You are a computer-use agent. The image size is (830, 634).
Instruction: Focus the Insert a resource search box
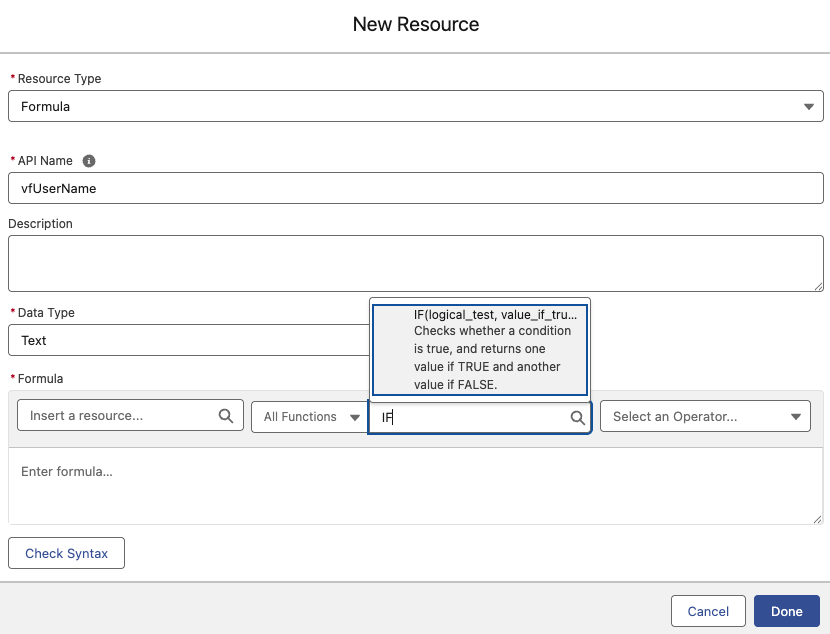click(x=120, y=416)
